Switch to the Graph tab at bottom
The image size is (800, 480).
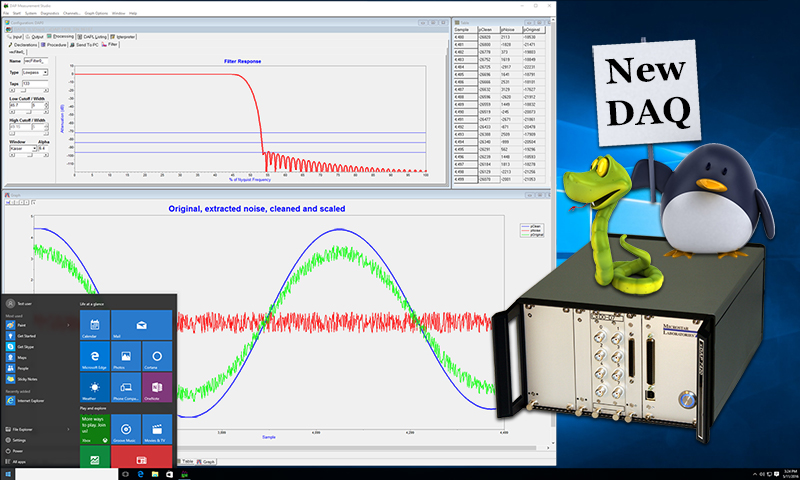pos(206,461)
